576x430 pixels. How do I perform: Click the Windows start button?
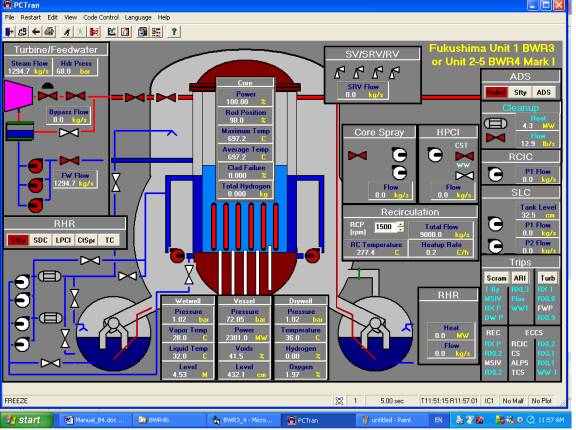26,420
